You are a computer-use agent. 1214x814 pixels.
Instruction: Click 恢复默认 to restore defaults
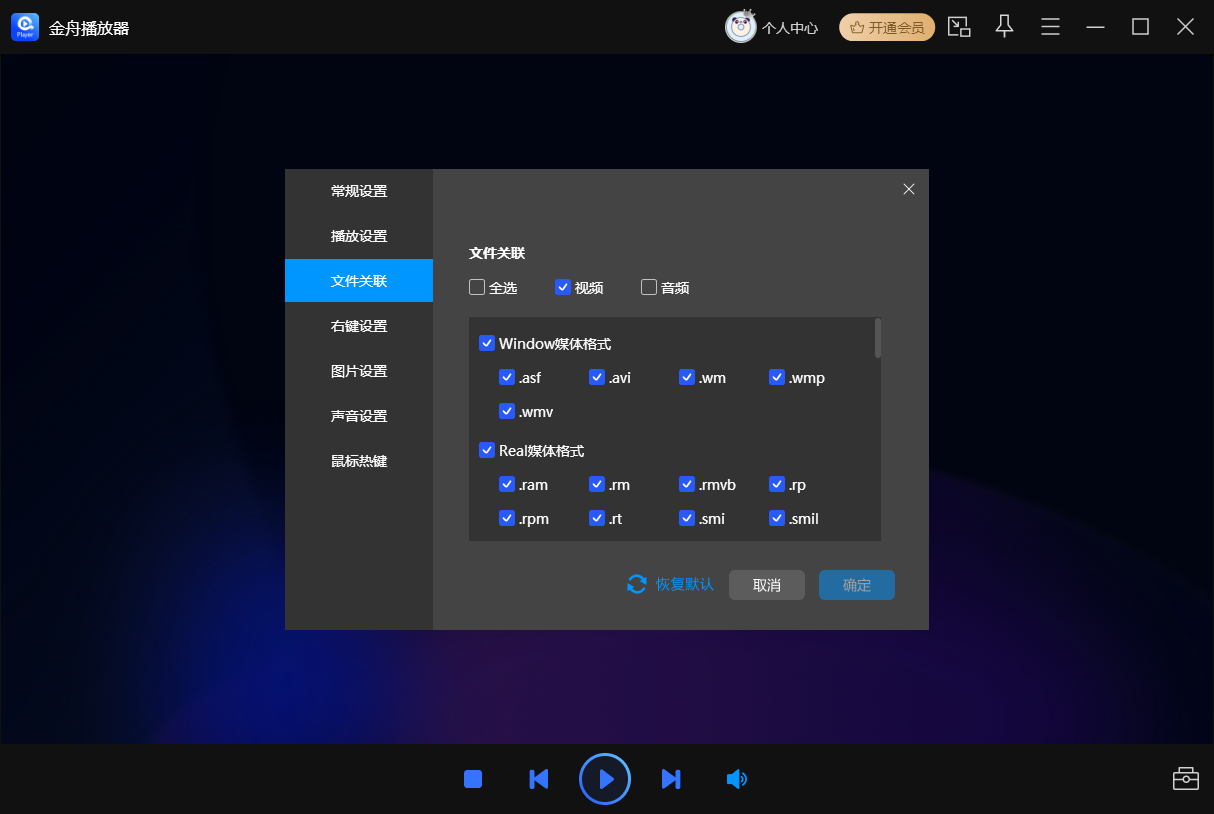pos(671,584)
